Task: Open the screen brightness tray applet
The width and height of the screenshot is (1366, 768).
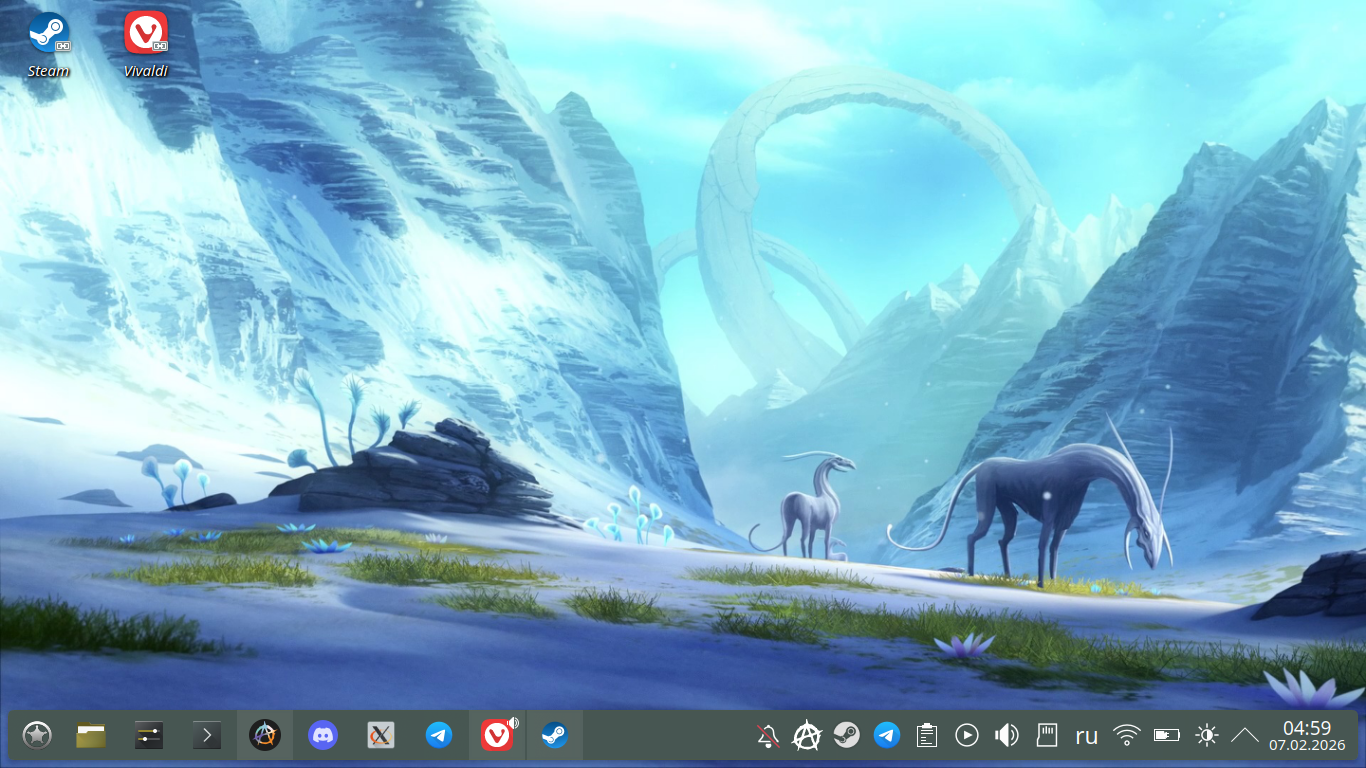Action: [x=1207, y=736]
